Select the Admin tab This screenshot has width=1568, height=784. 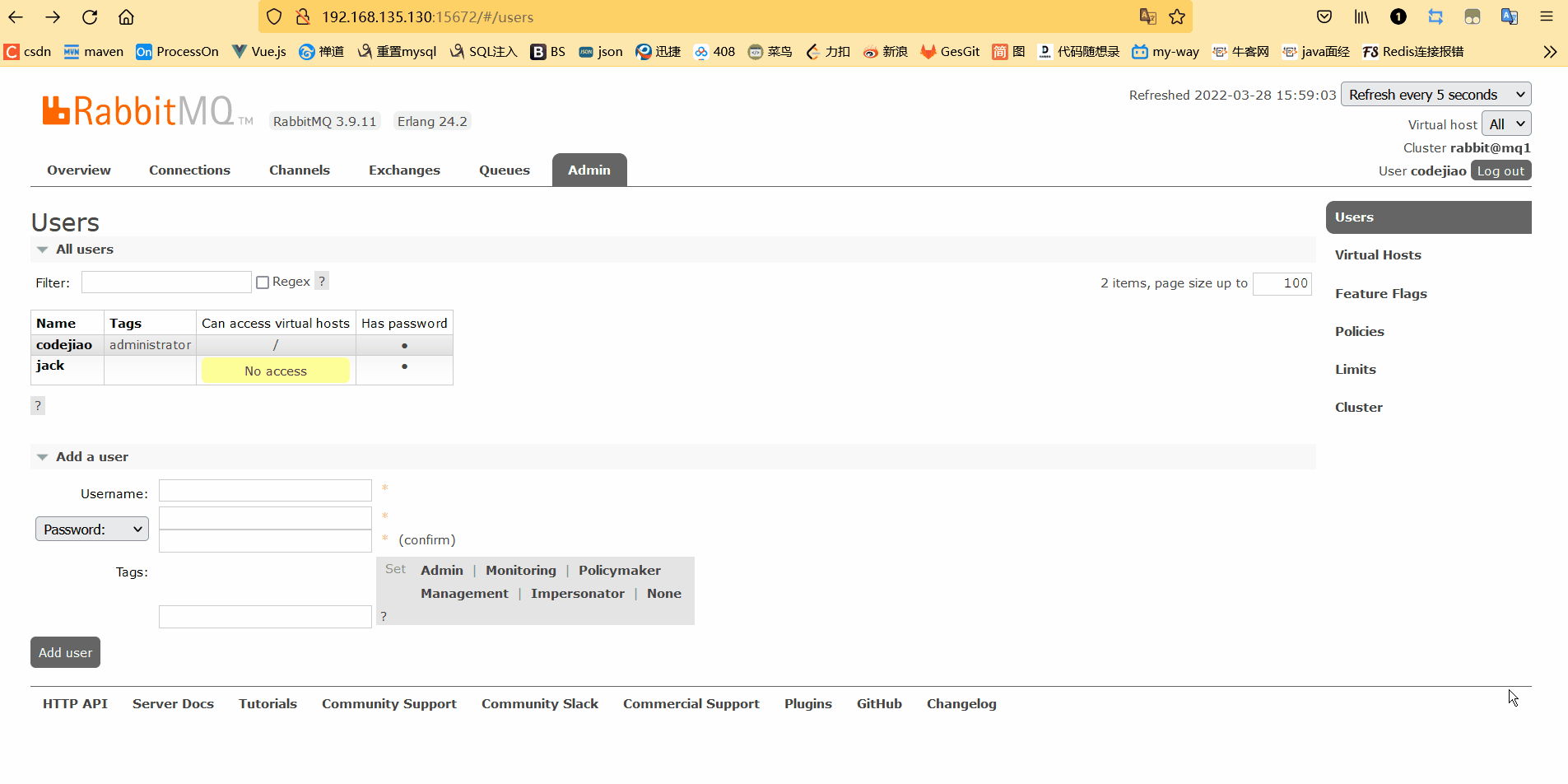(x=589, y=170)
